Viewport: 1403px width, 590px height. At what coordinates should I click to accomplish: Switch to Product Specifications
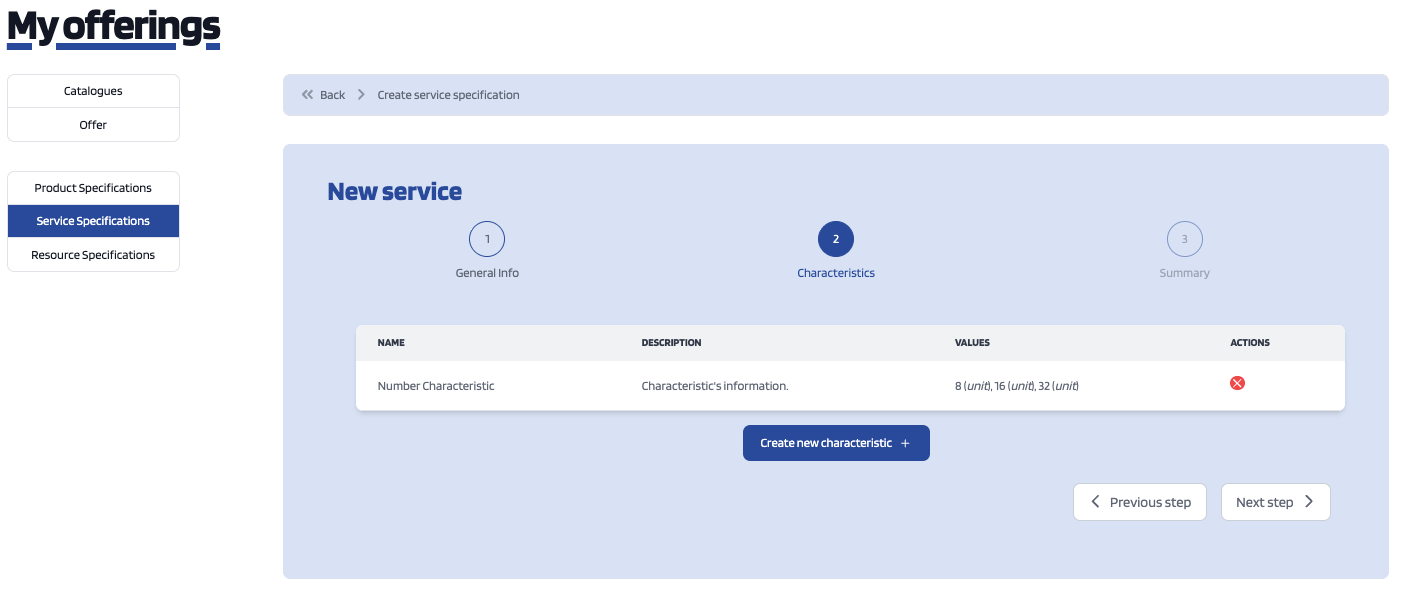[x=93, y=188]
